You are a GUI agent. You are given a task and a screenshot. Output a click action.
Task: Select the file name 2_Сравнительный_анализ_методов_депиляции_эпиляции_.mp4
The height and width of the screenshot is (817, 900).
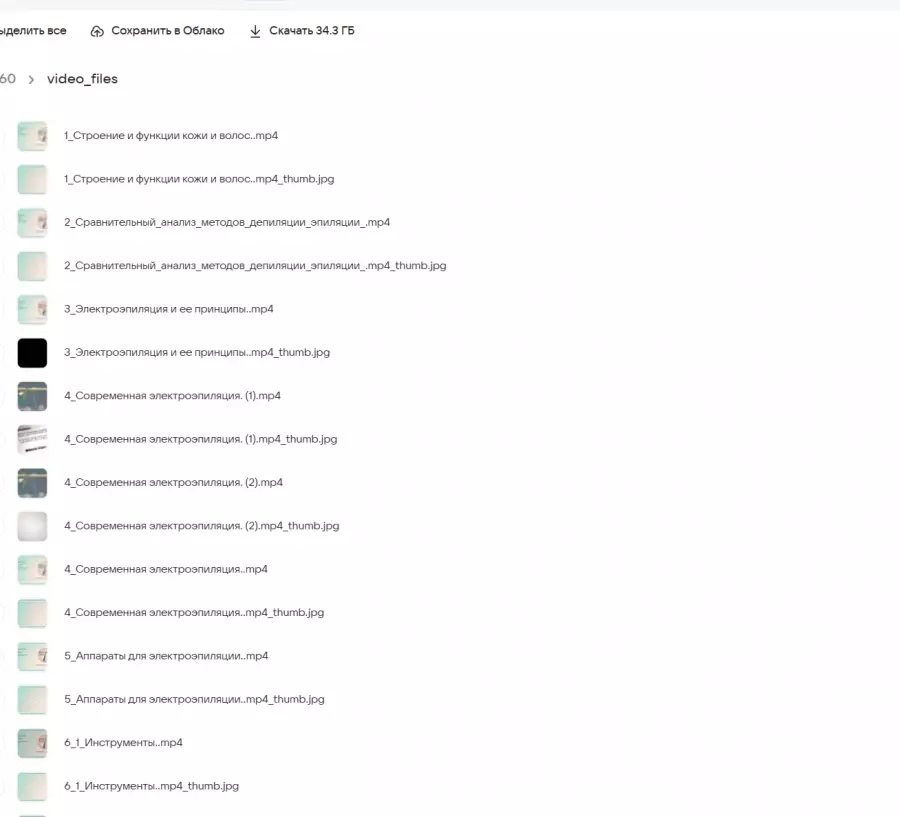(226, 223)
